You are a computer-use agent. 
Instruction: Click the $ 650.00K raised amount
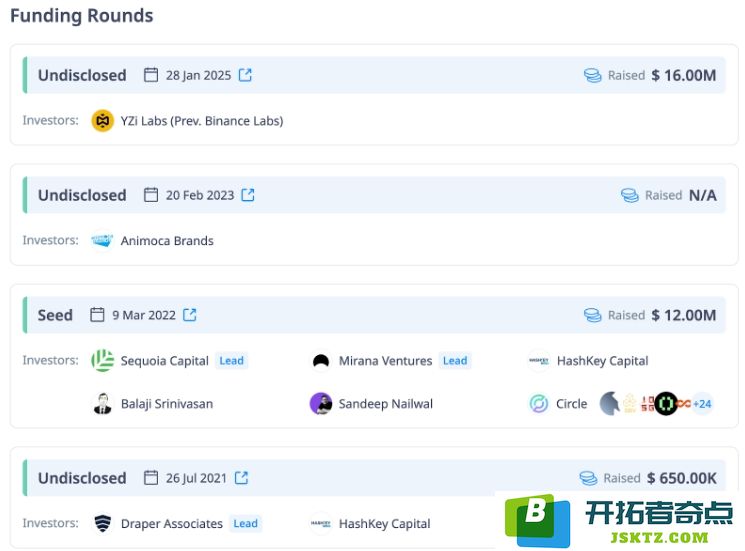click(x=682, y=477)
